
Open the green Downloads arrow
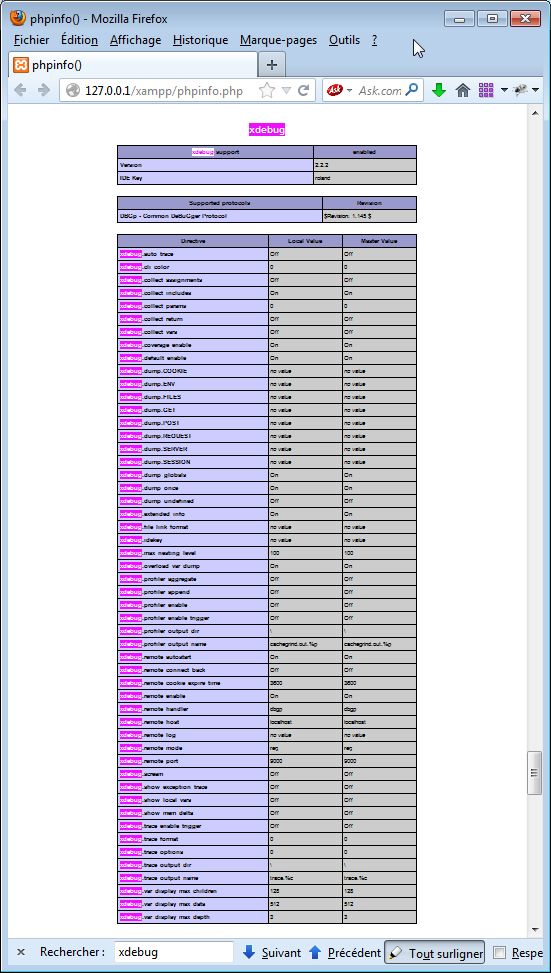[x=439, y=91]
